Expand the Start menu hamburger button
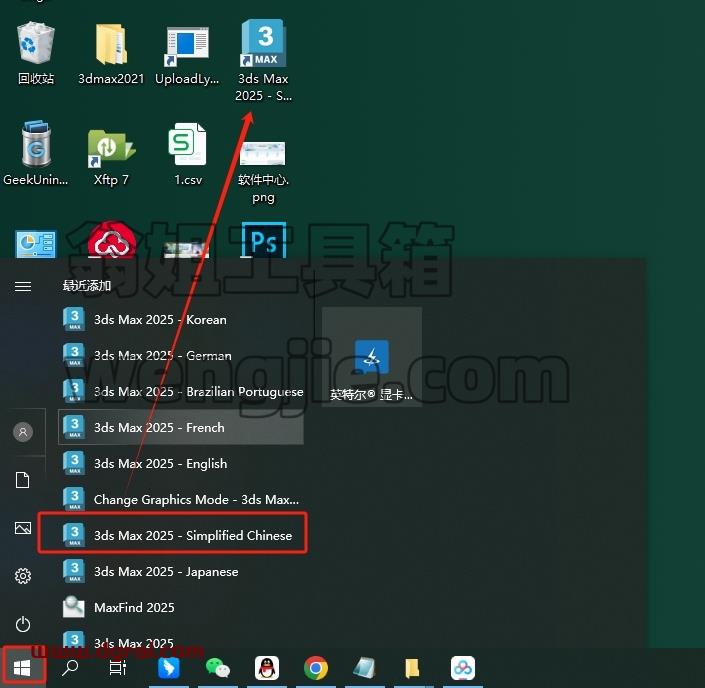The height and width of the screenshot is (688, 705). 23,286
